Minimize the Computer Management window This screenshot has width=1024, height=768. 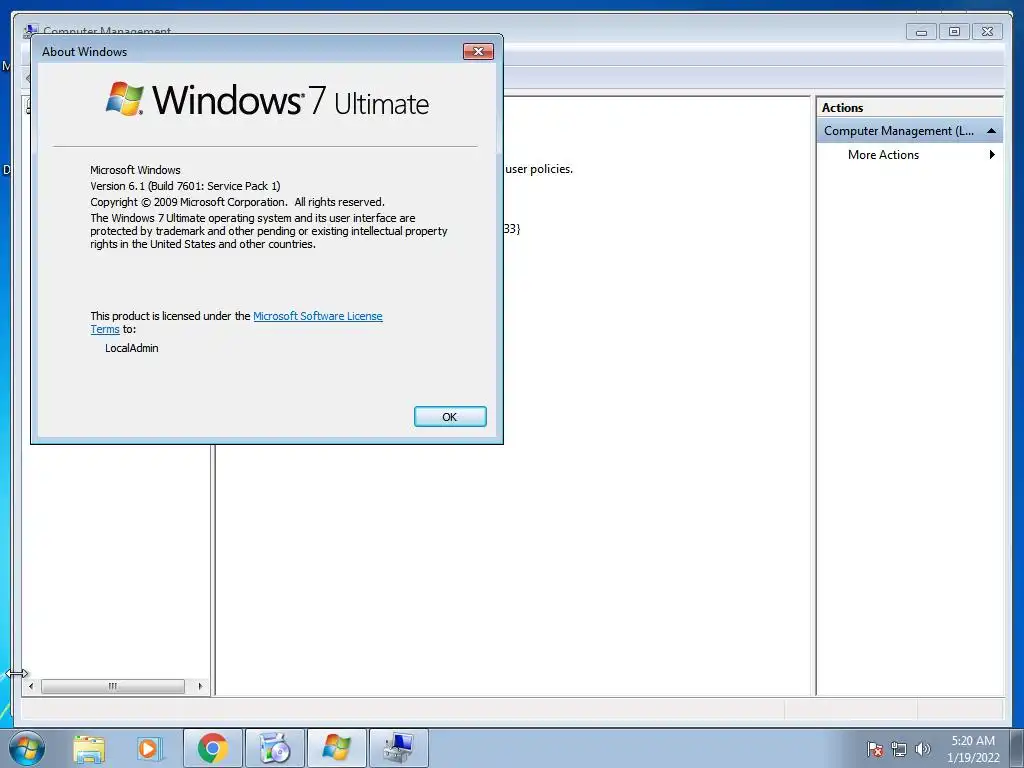click(x=921, y=31)
